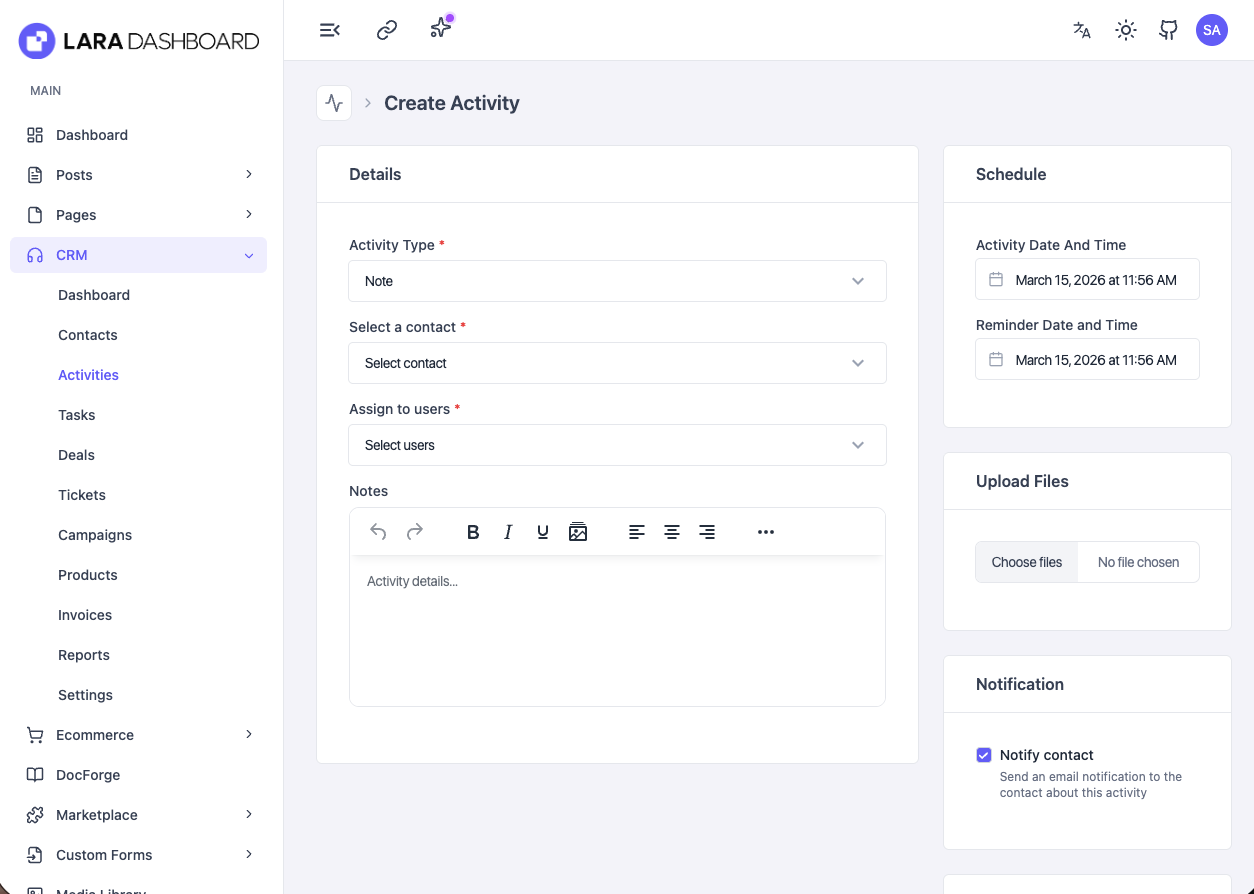Image resolution: width=1254 pixels, height=894 pixels.
Task: Open Tickets in CRM menu
Action: pos(82,495)
